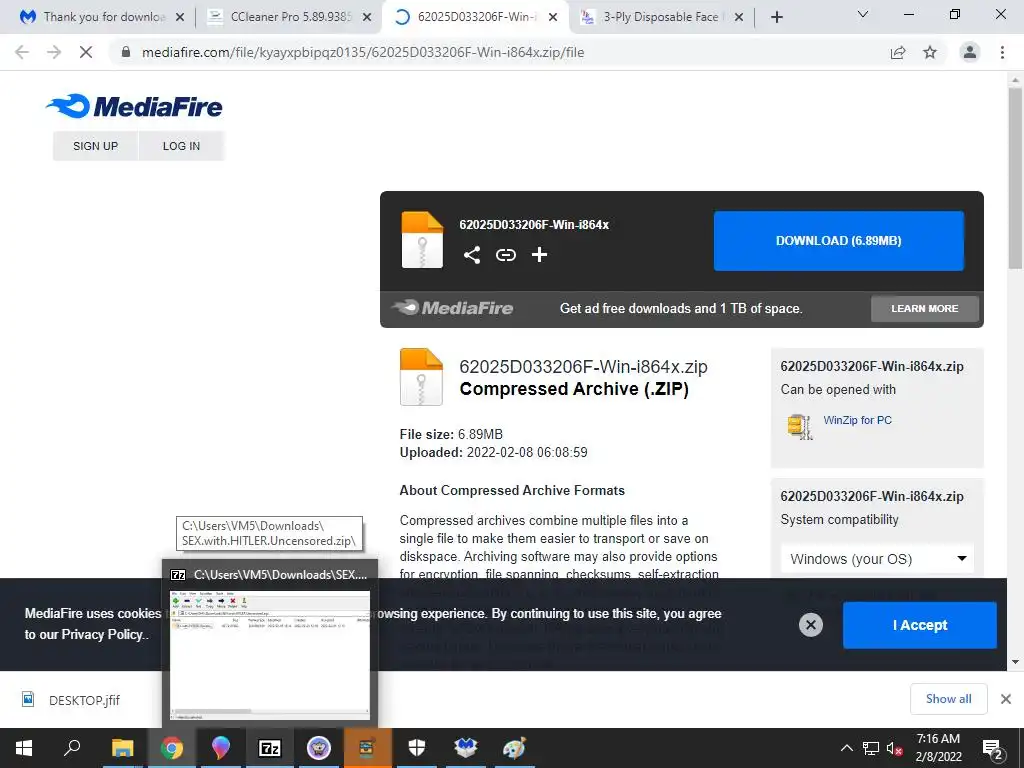The image size is (1024, 768).
Task: Click the share icon under file name
Action: [472, 255]
